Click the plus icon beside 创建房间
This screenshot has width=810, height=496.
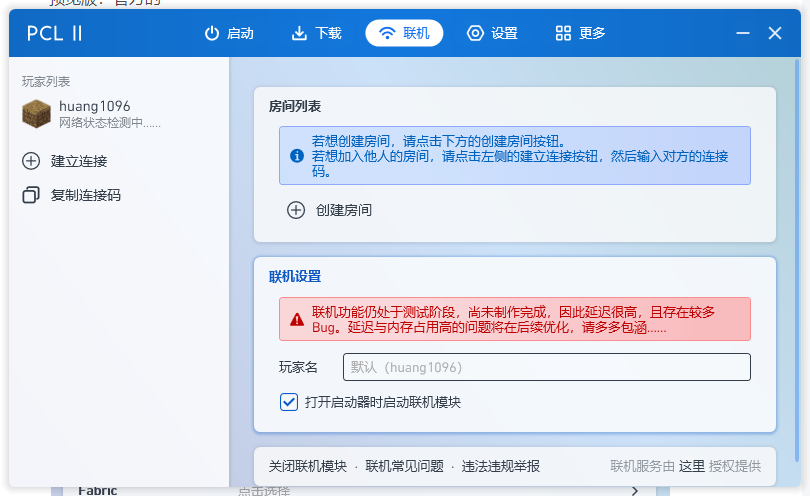(296, 210)
